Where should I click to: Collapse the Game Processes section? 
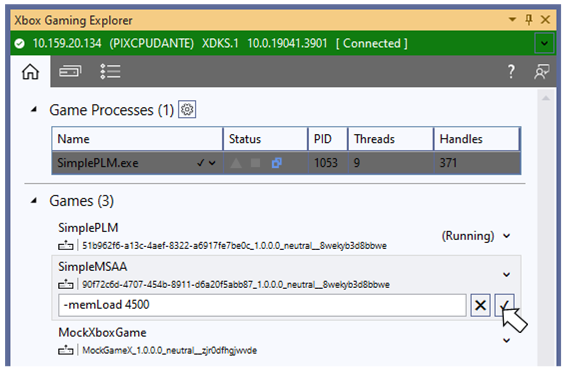click(34, 109)
